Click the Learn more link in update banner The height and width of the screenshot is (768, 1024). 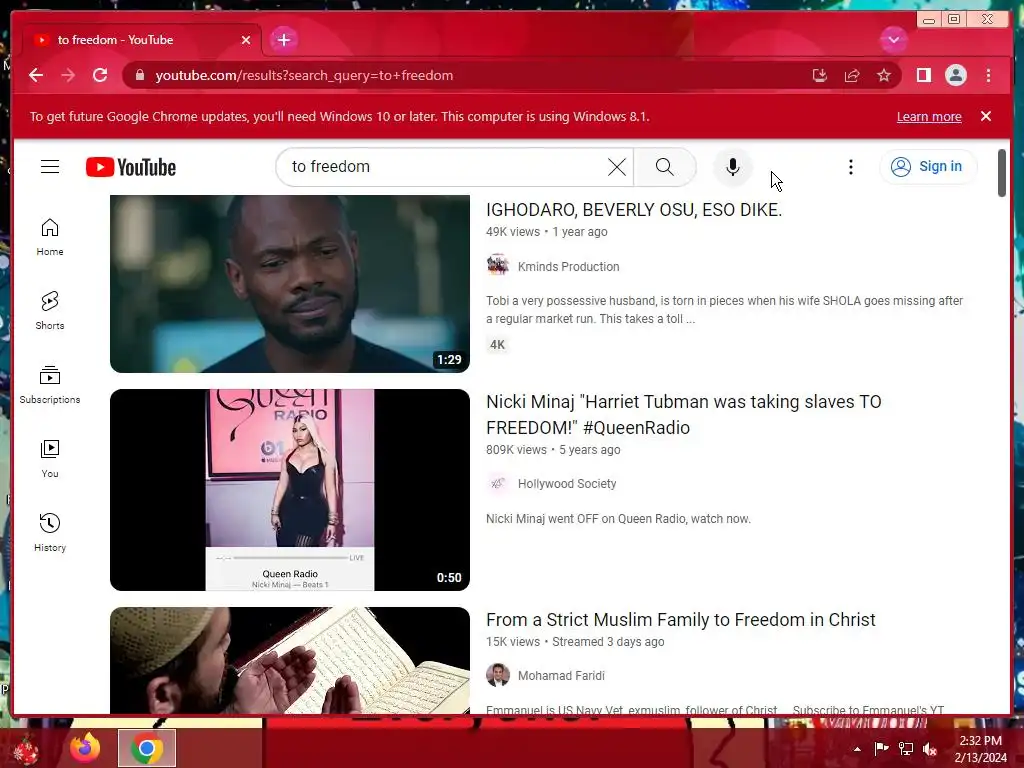(x=929, y=116)
